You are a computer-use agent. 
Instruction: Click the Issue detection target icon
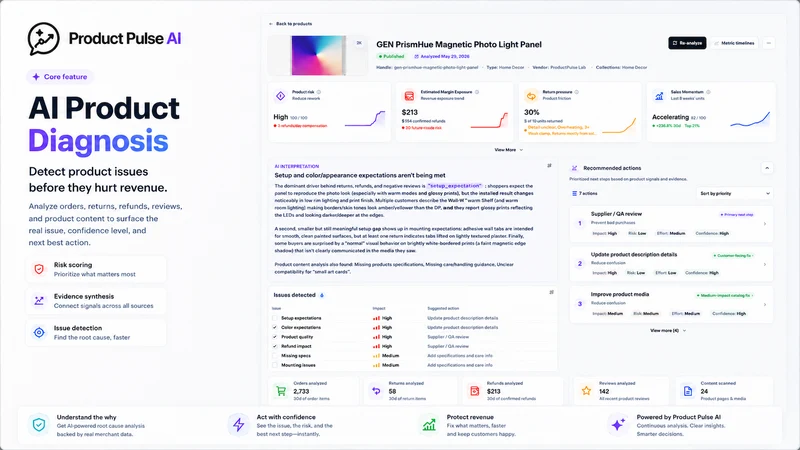[x=39, y=332]
